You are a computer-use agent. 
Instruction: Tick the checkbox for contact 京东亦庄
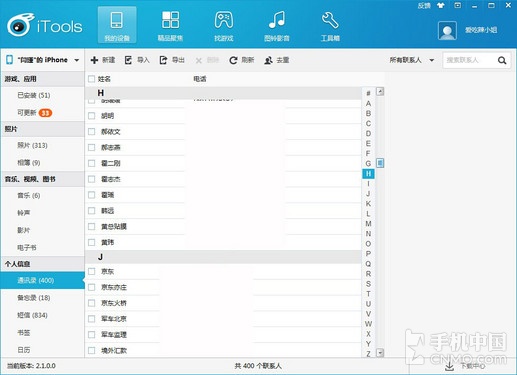coord(91,287)
